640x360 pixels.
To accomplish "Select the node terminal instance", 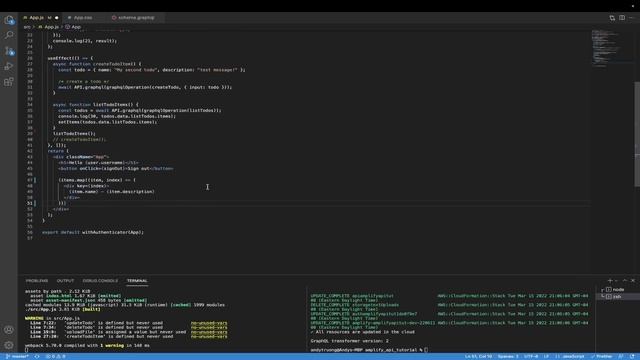I will (617, 289).
